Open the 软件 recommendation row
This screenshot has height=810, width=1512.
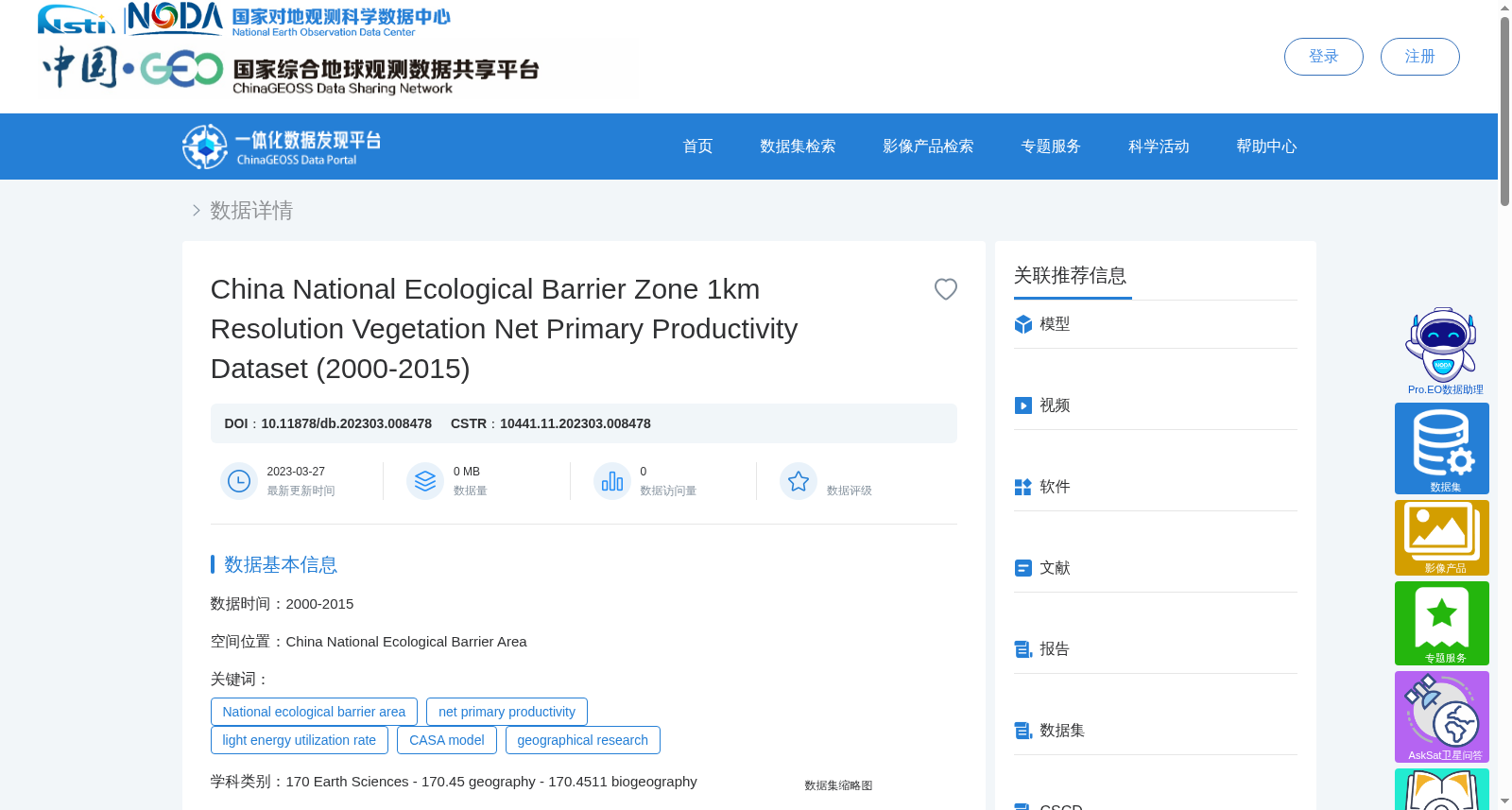(x=1156, y=487)
